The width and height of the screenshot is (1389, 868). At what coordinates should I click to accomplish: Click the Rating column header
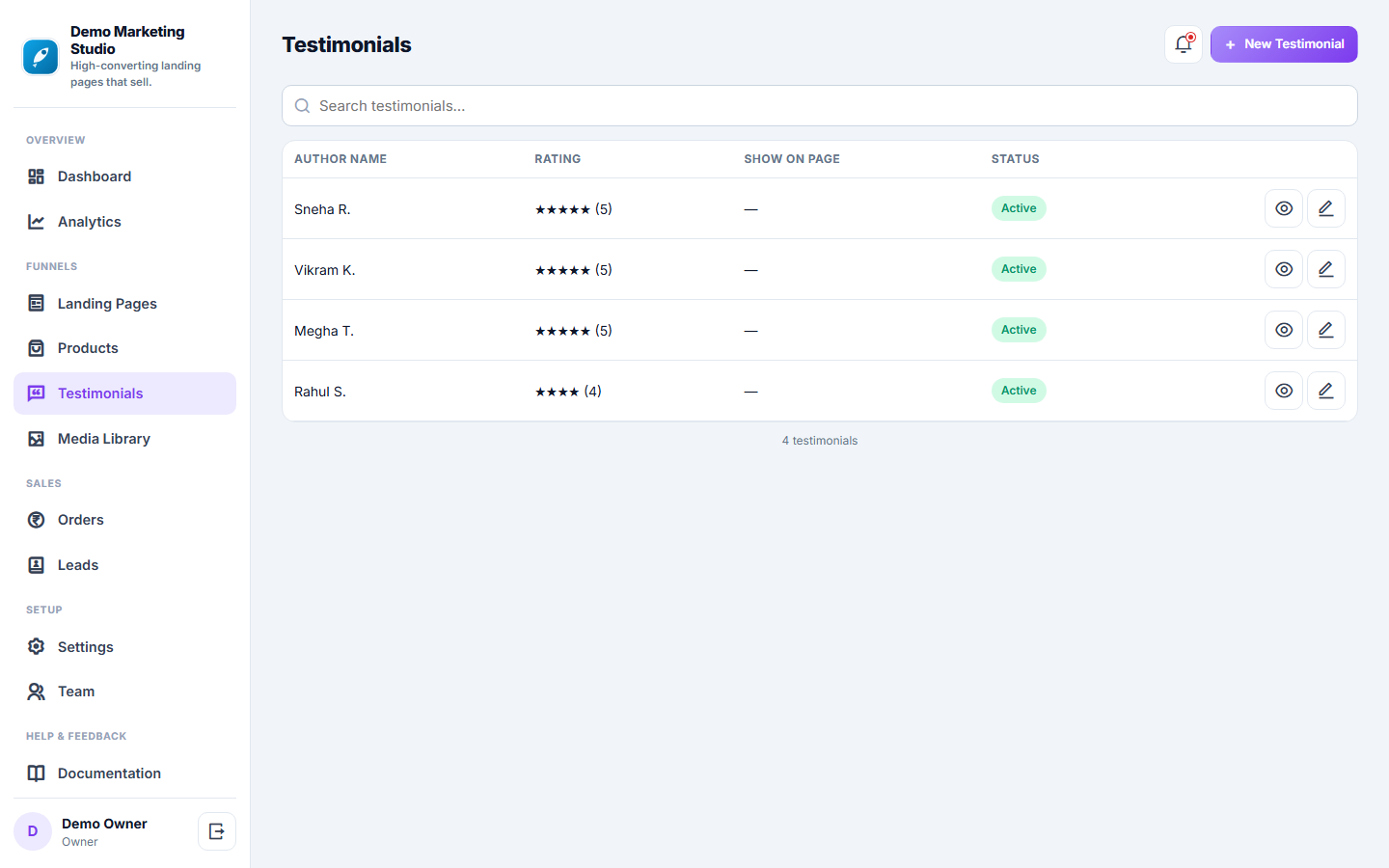(558, 159)
